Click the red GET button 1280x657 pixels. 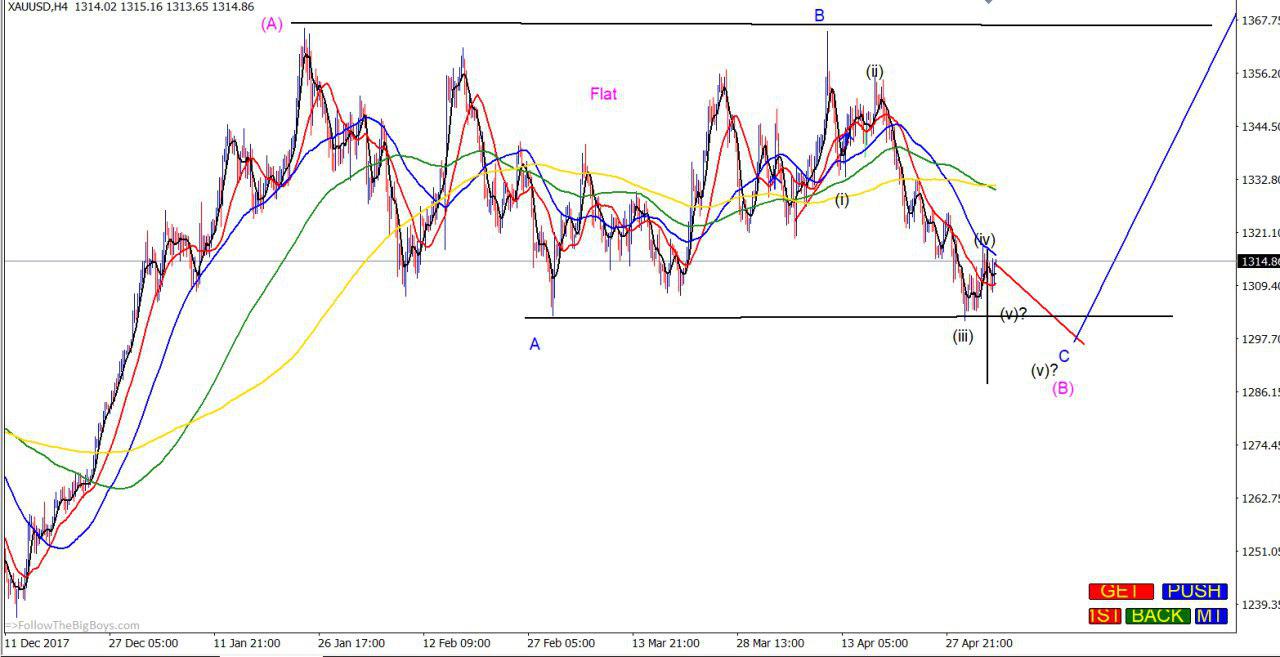tap(1121, 591)
